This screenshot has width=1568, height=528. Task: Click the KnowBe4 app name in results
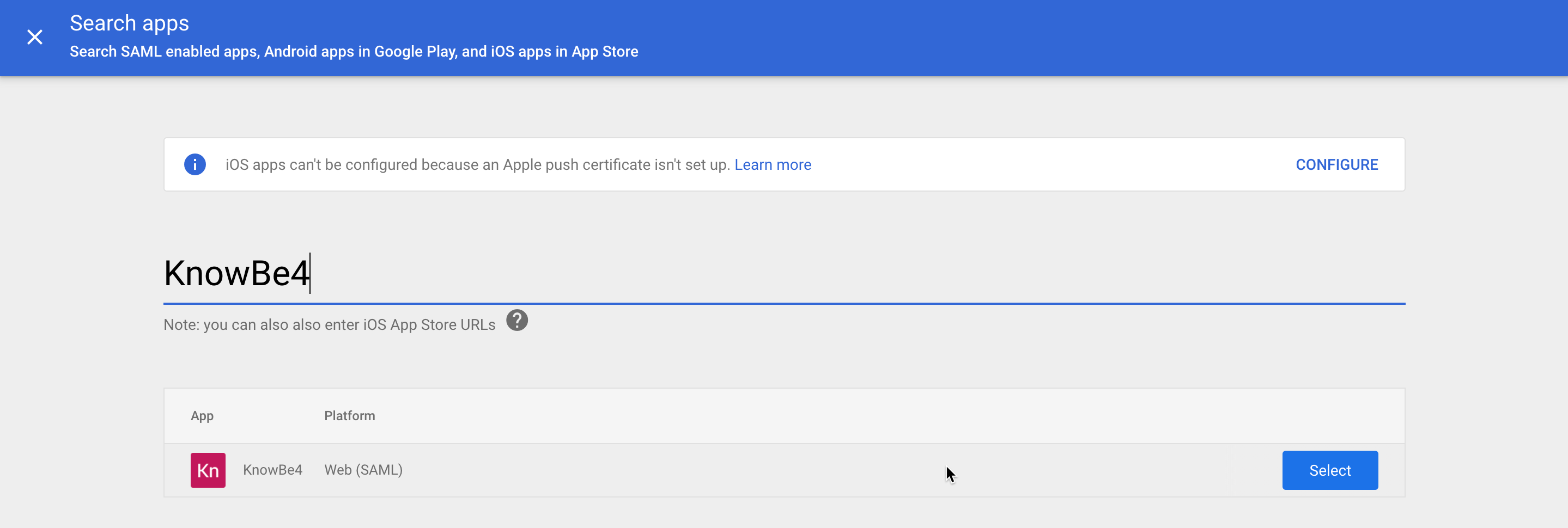[273, 470]
